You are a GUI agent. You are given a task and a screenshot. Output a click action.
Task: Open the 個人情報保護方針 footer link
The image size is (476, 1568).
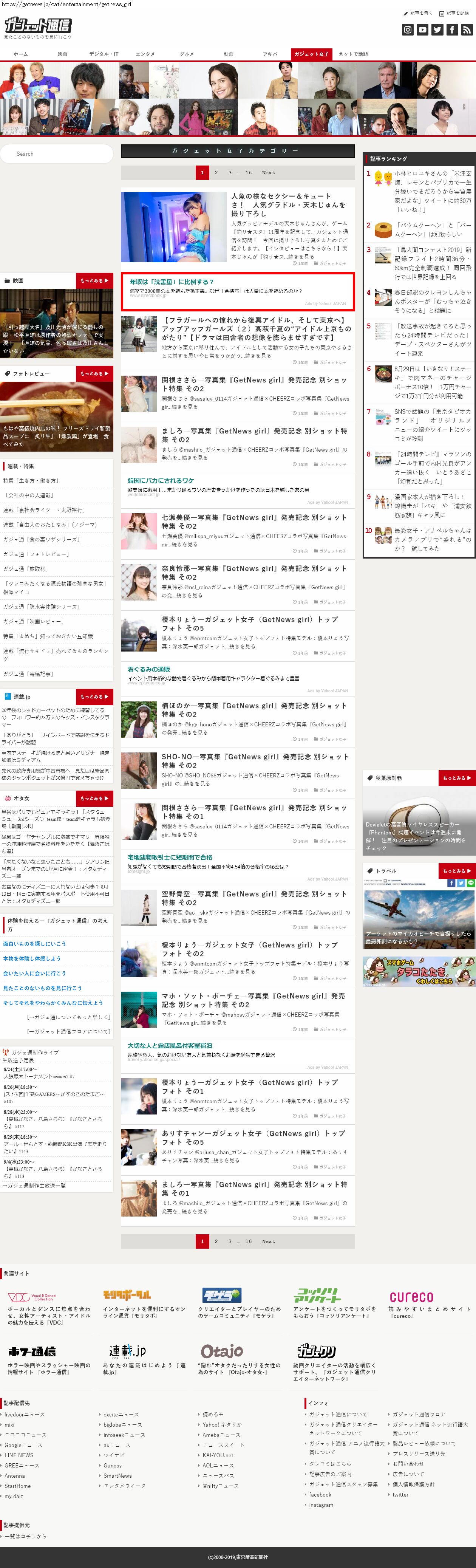tap(413, 1484)
